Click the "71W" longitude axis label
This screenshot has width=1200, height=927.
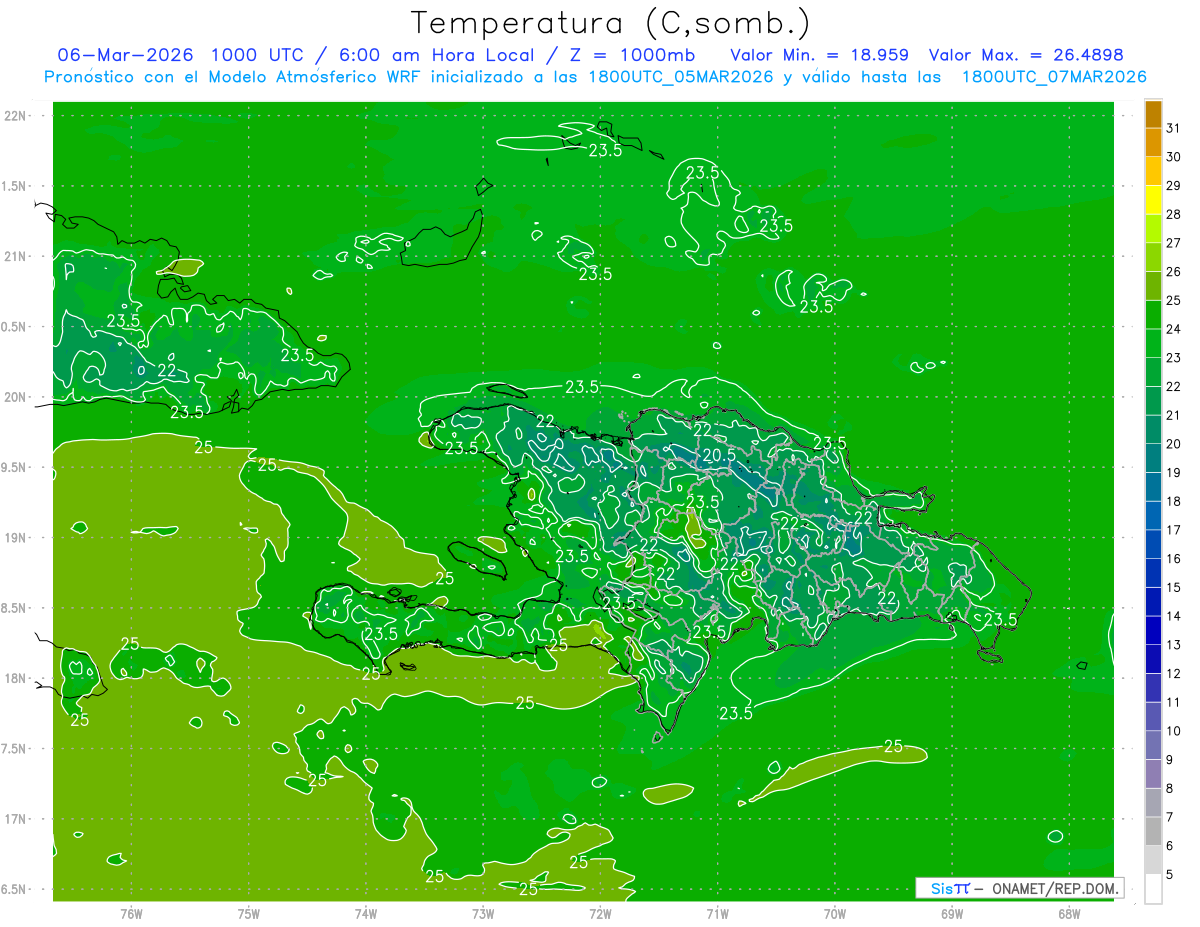point(717,913)
